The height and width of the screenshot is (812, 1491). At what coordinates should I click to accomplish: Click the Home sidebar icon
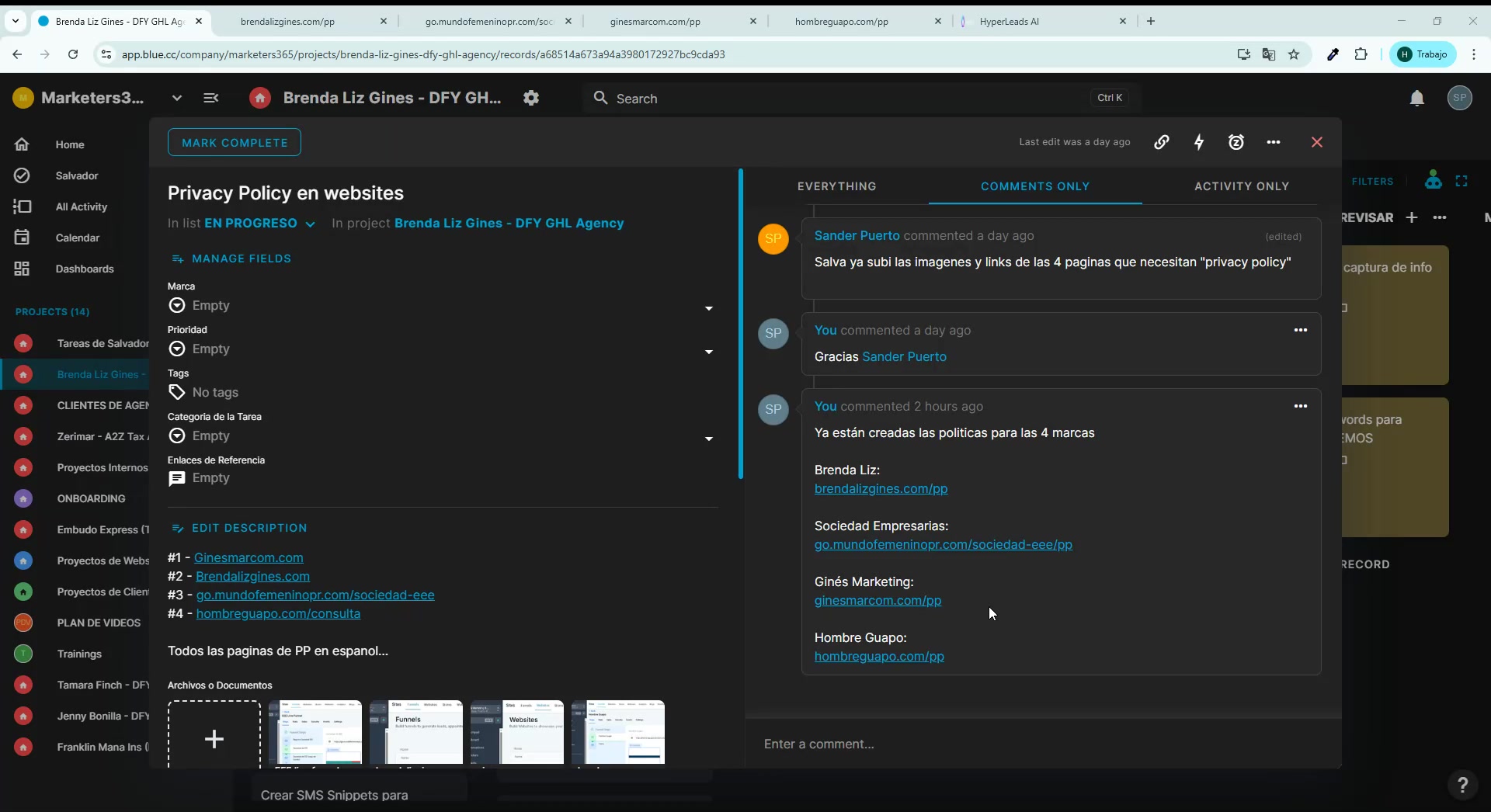(22, 144)
